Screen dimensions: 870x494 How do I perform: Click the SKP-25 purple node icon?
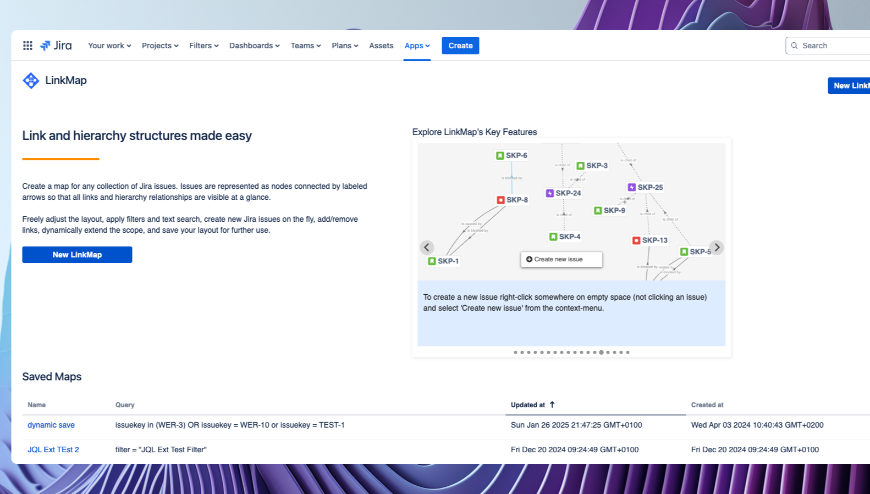pyautogui.click(x=631, y=187)
